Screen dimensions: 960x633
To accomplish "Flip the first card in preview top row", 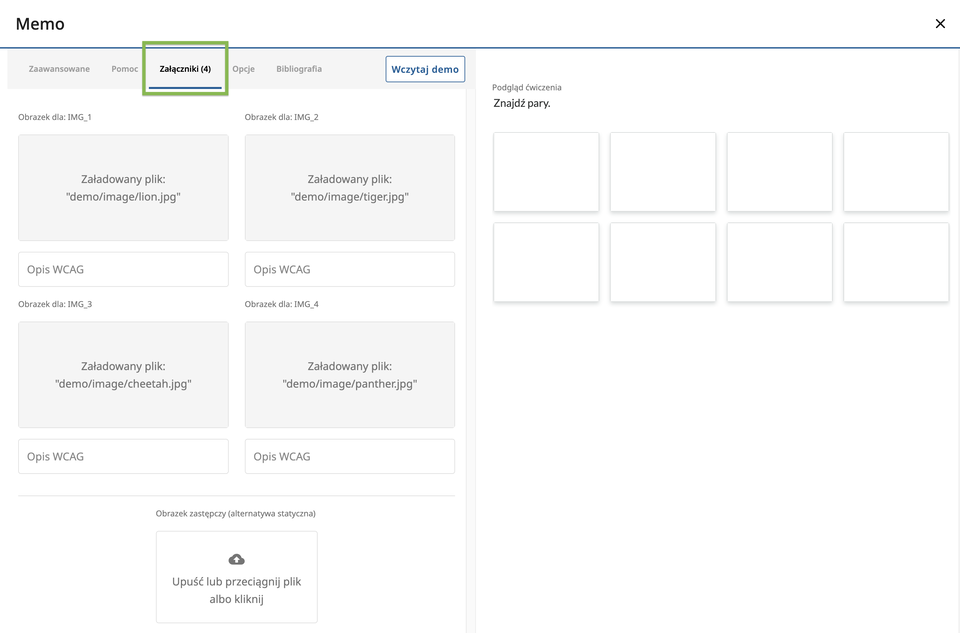I will (546, 172).
